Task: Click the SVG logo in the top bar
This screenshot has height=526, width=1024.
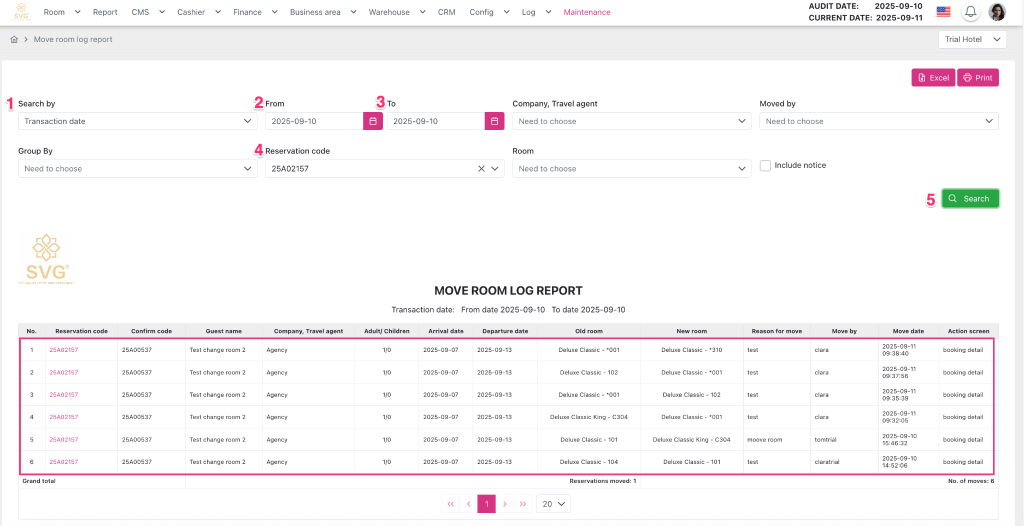Action: pyautogui.click(x=21, y=13)
